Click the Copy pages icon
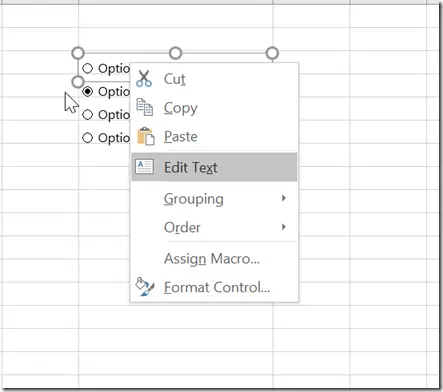The image size is (443, 392). click(x=145, y=107)
